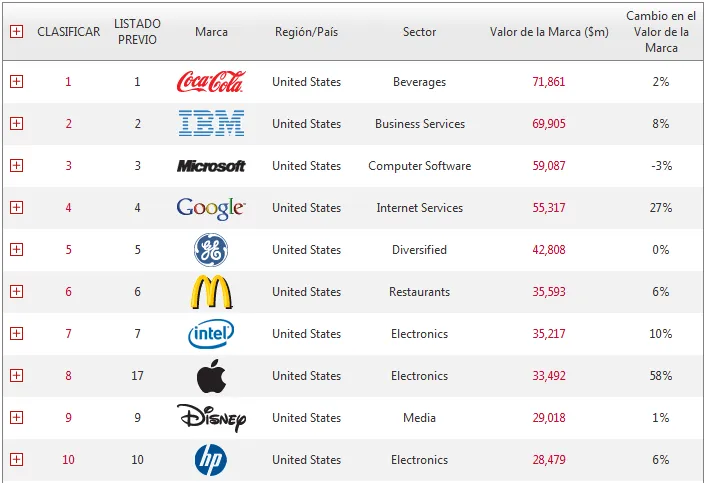
Task: Expand the Google row plus icon
Action: (x=16, y=208)
